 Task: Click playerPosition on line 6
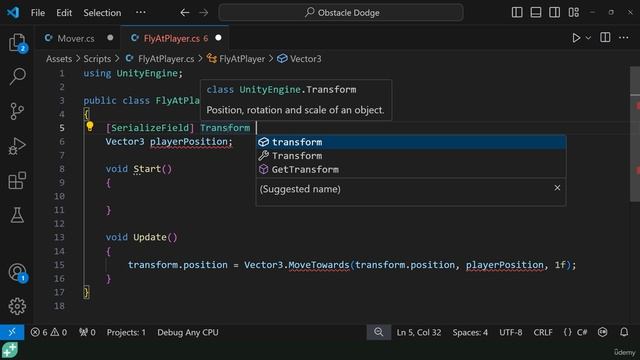[x=188, y=142]
